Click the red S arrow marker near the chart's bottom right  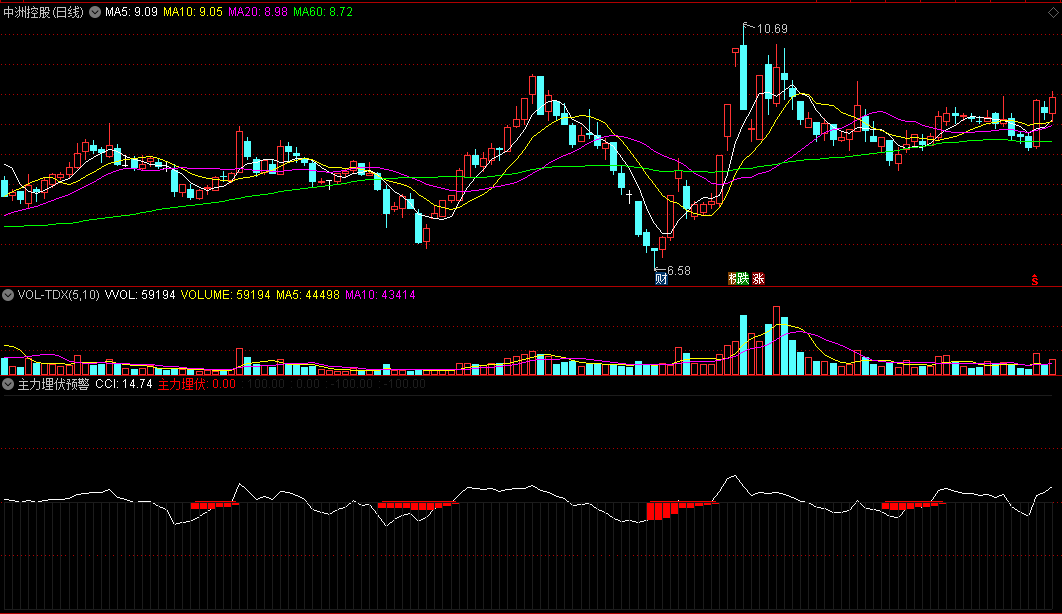[x=1035, y=280]
